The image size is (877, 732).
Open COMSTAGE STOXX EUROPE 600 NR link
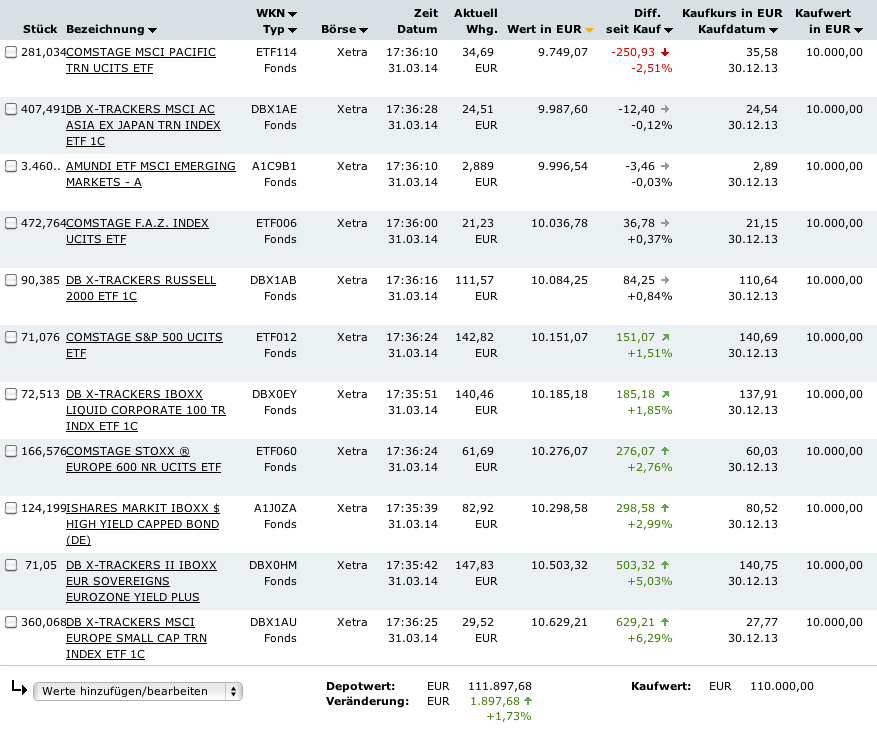(143, 459)
